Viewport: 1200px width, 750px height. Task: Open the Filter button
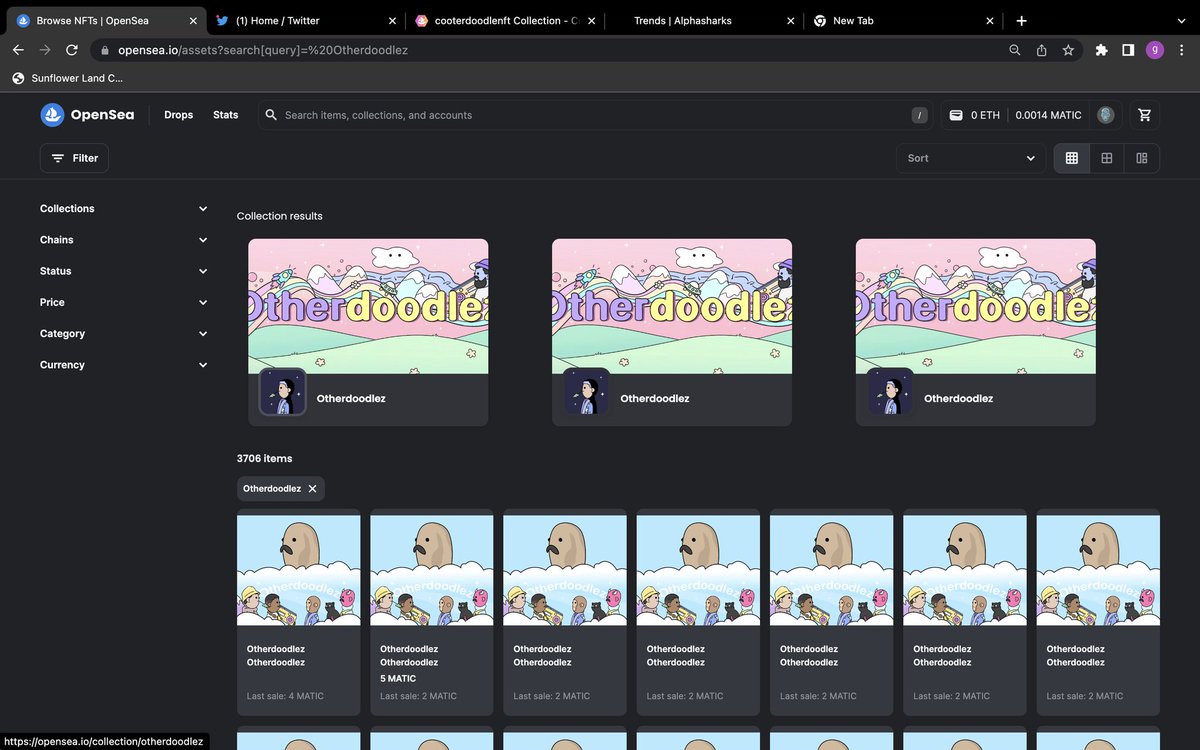point(74,158)
